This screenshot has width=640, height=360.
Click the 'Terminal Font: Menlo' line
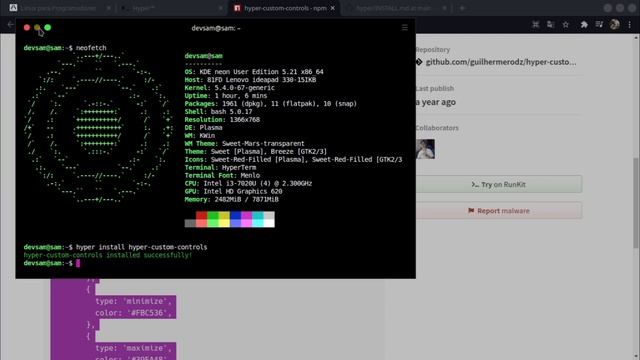point(222,176)
